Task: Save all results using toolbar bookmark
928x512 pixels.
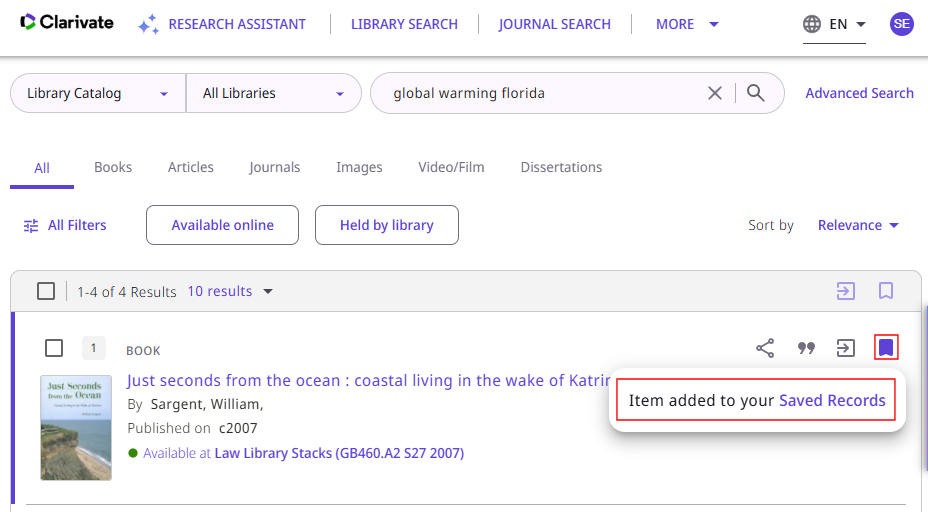Action: [x=886, y=291]
